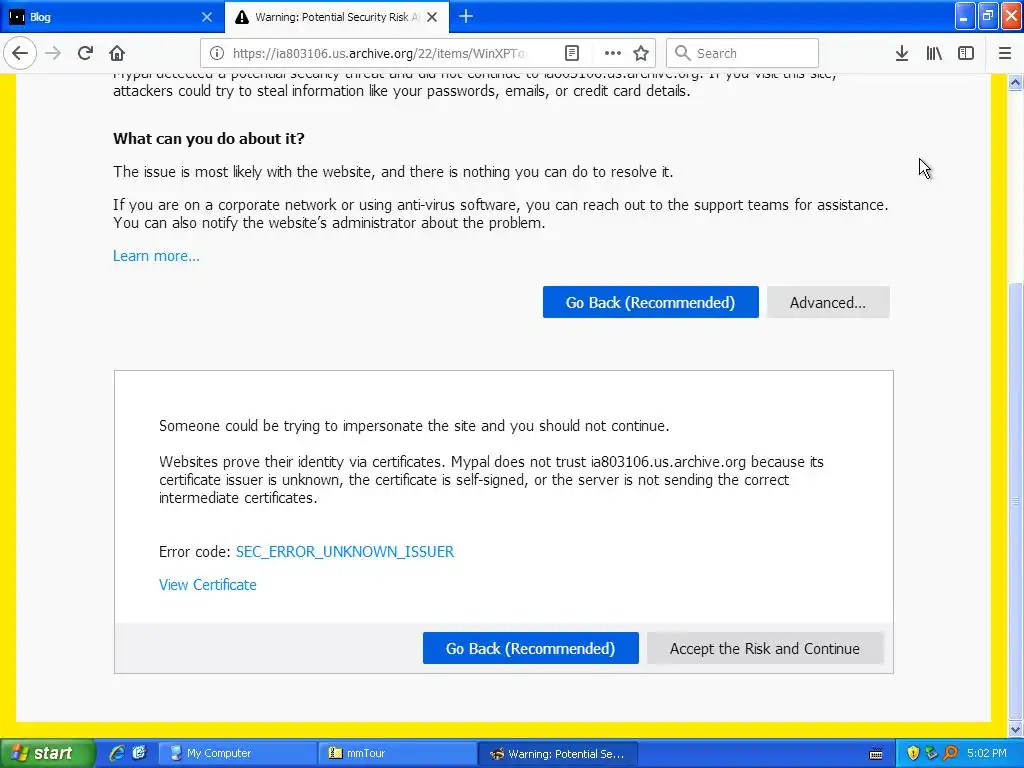1024x768 pixels.
Task: Click the scrollbar up arrow
Action: click(1015, 82)
